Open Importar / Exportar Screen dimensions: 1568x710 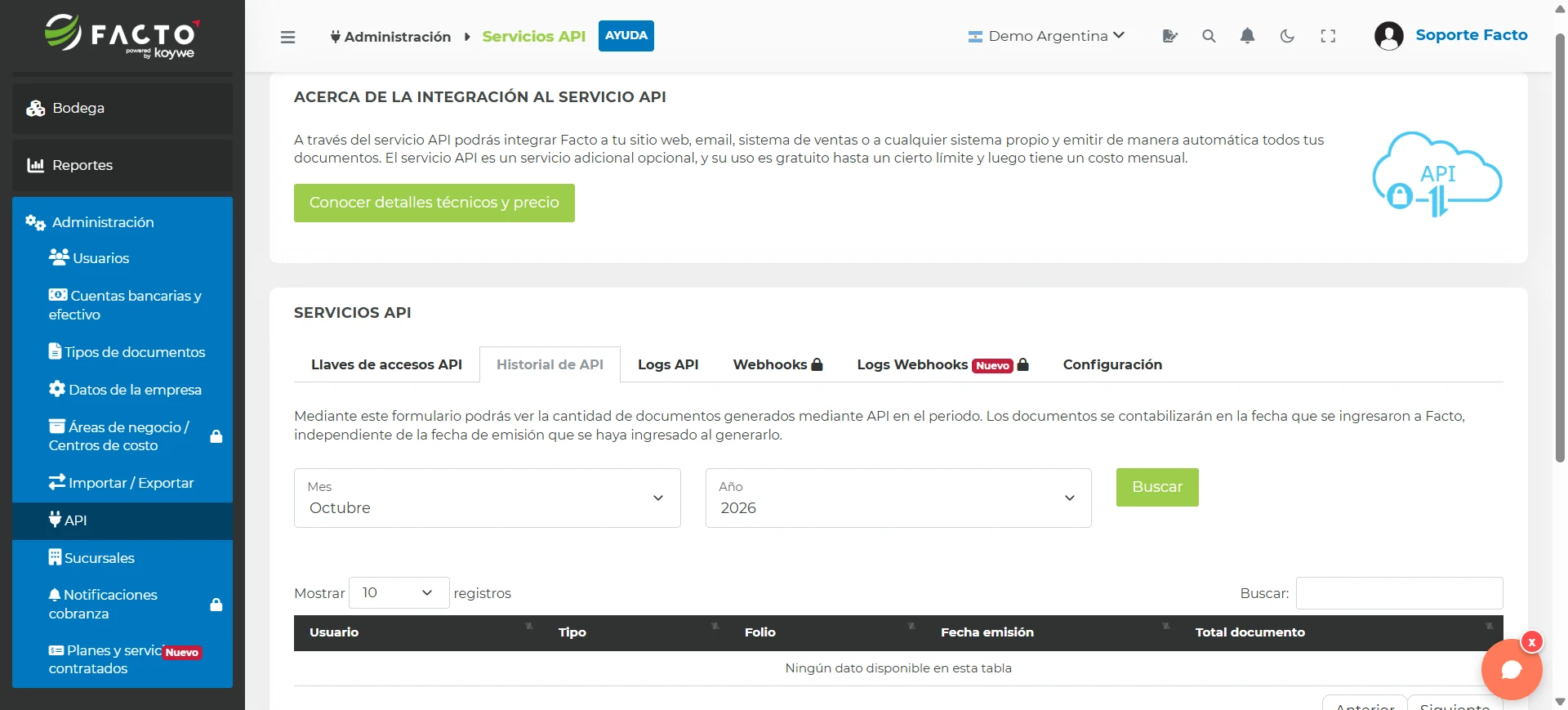pyautogui.click(x=122, y=483)
